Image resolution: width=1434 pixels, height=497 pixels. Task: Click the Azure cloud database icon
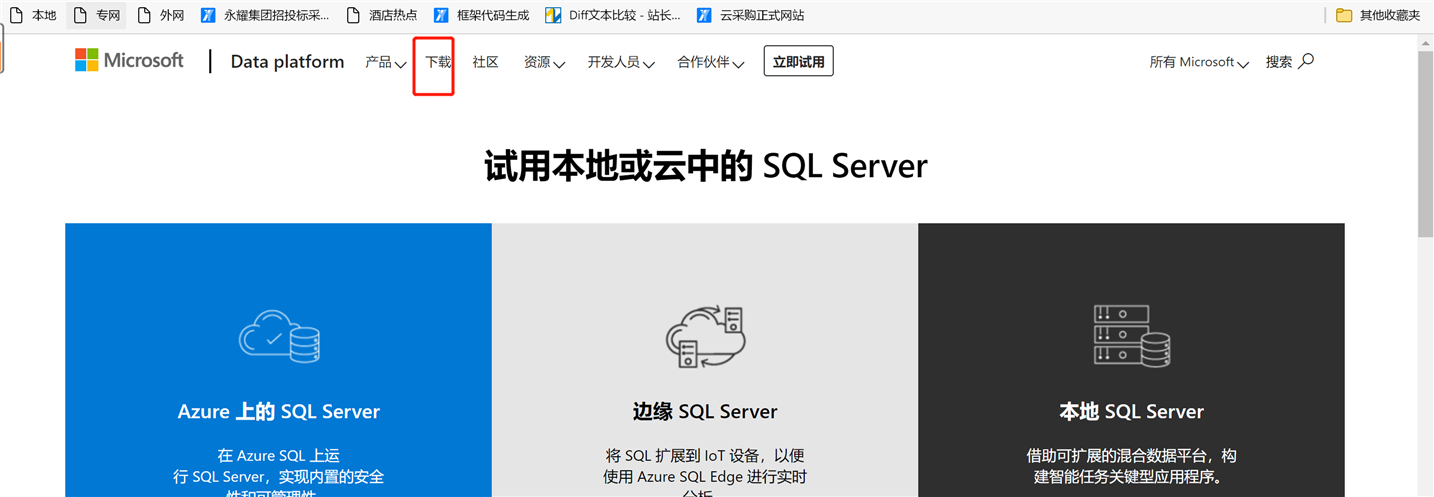click(x=279, y=336)
